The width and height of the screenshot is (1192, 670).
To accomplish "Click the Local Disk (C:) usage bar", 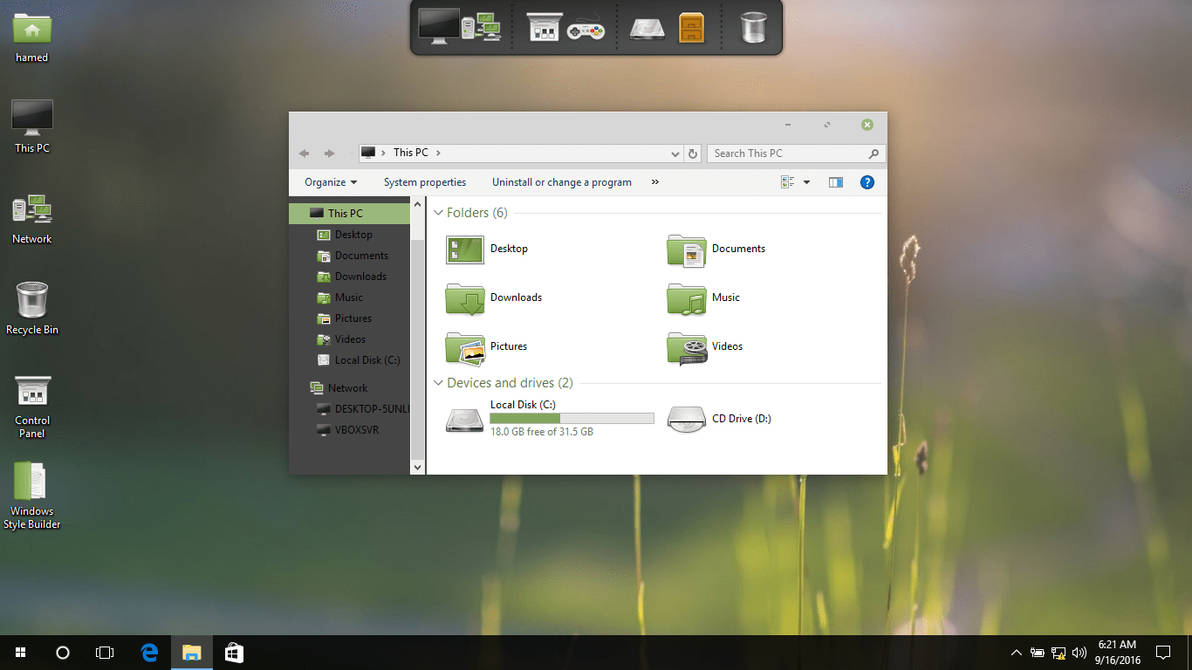I will [x=570, y=417].
